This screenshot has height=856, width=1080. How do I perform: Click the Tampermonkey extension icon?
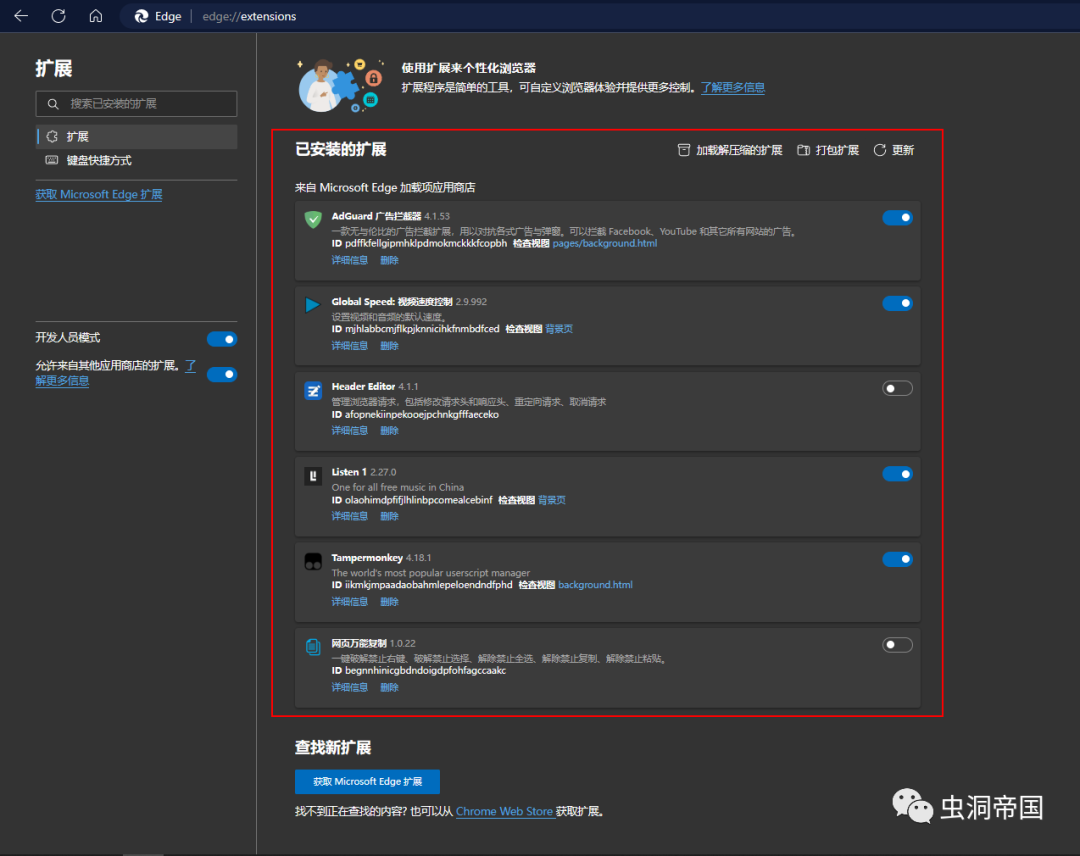313,561
